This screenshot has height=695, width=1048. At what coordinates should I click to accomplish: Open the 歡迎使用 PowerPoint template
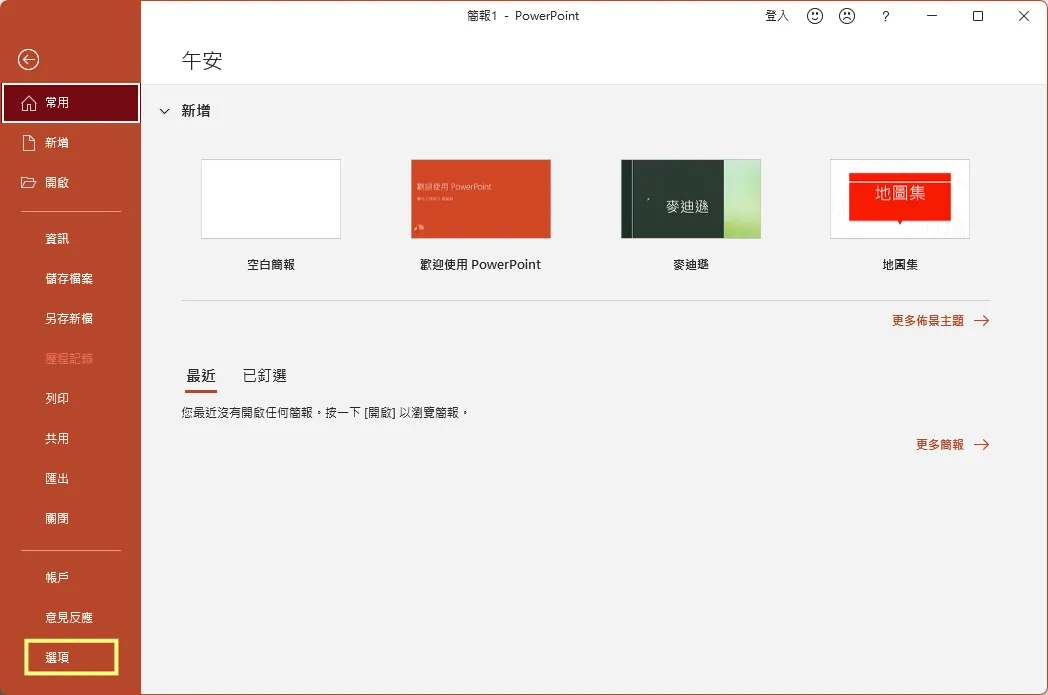coord(480,199)
